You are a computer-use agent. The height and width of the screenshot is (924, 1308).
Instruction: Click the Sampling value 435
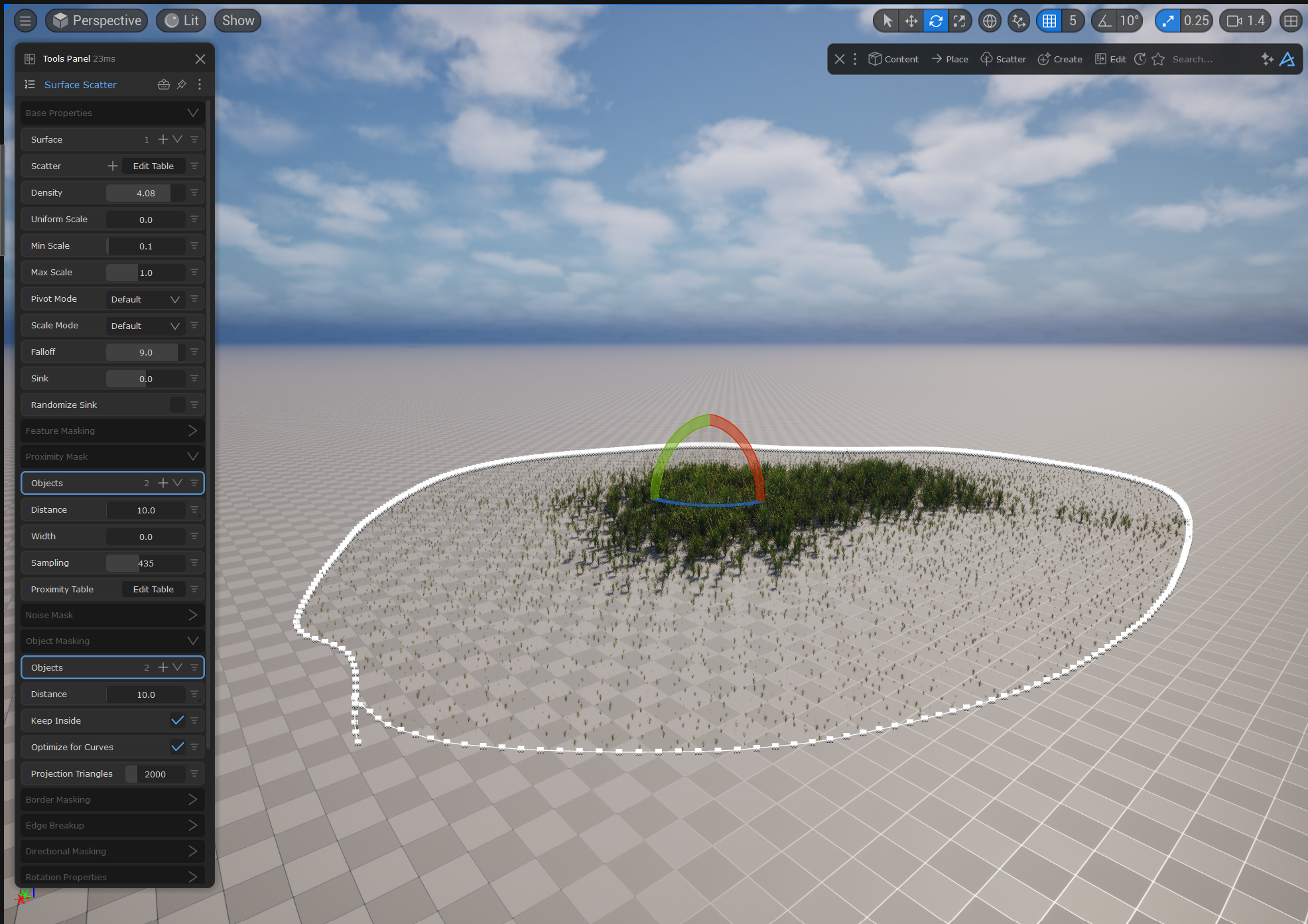(x=145, y=563)
